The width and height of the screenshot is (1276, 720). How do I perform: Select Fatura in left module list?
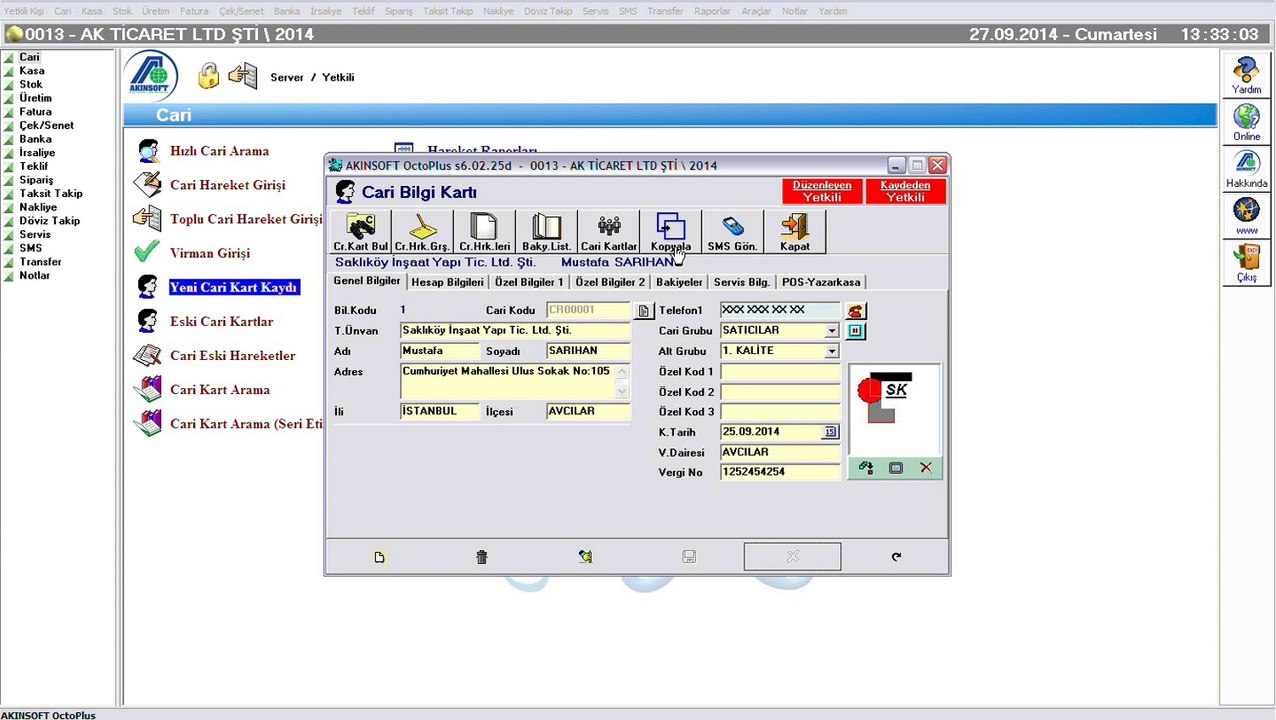click(35, 112)
